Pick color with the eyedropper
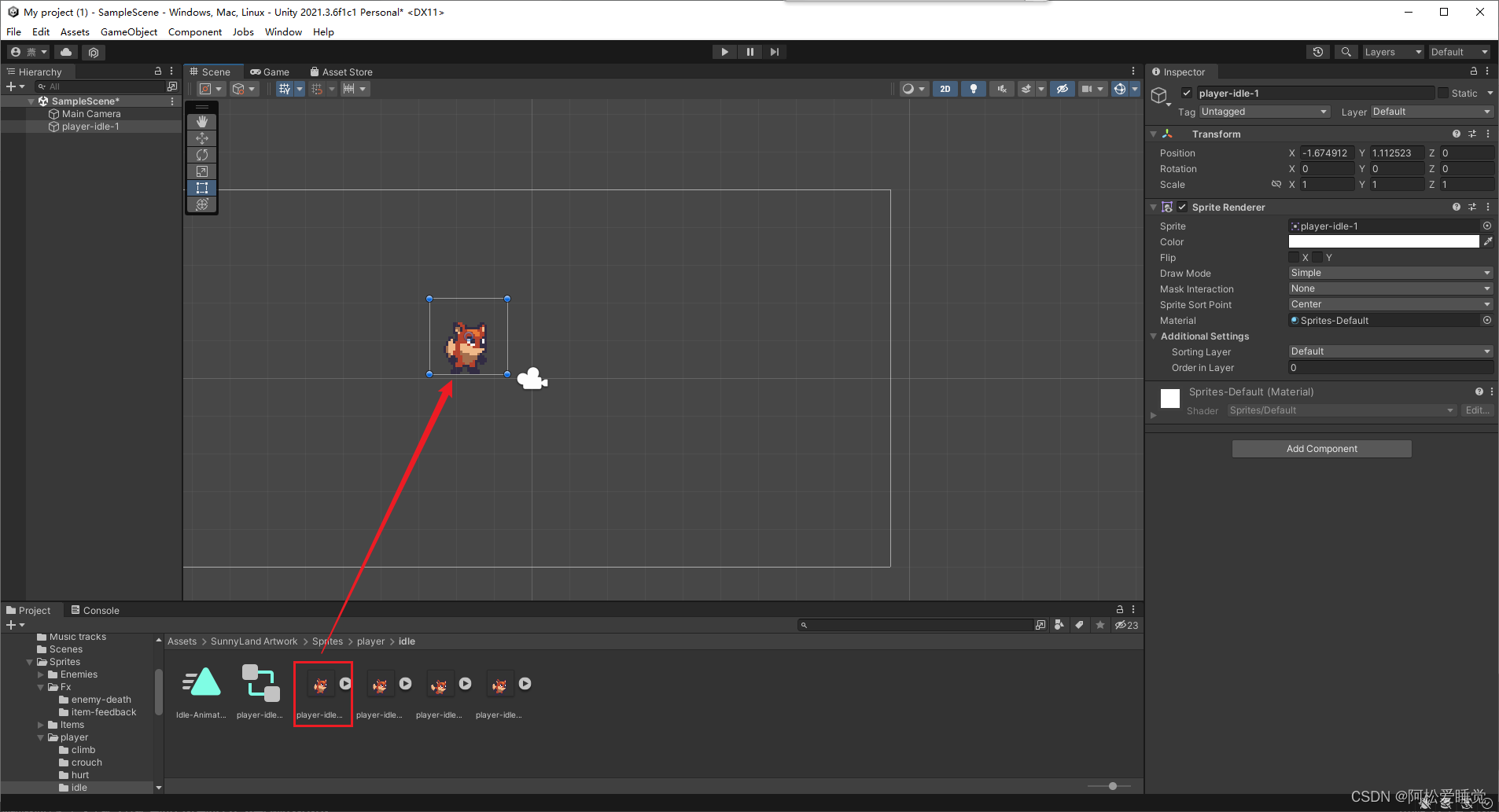The image size is (1499, 812). [x=1488, y=242]
